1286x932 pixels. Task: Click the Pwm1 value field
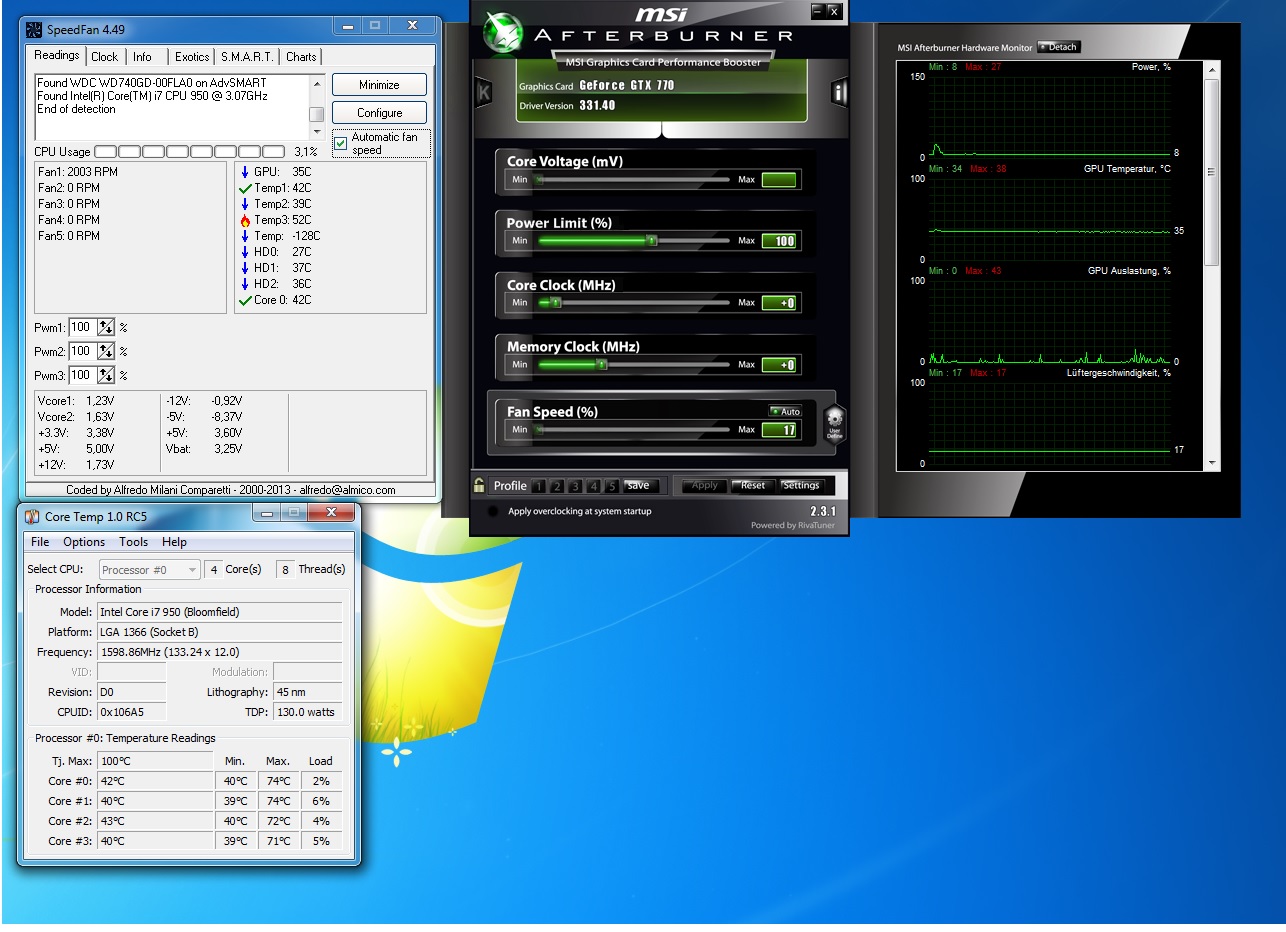tap(82, 327)
